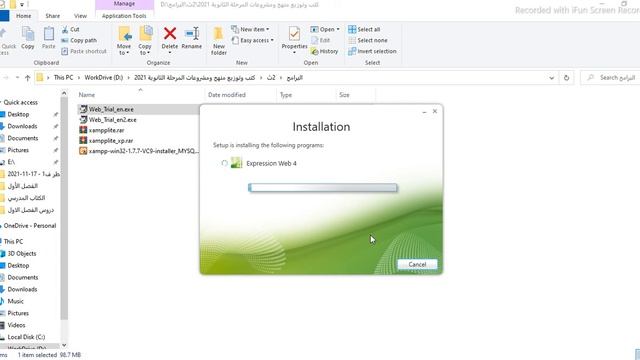Sort by Date modified column header
This screenshot has width=640, height=360.
click(227, 95)
